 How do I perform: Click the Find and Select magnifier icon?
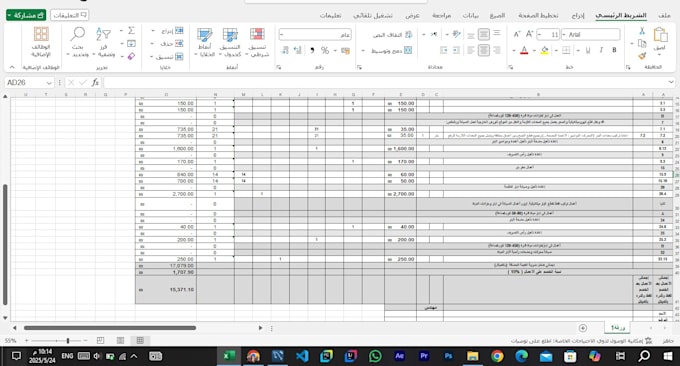click(x=78, y=34)
